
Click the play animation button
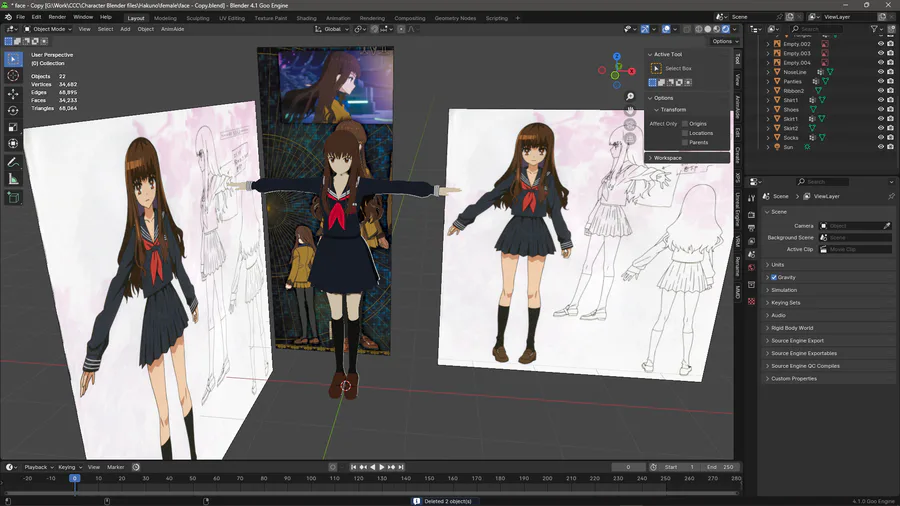pos(382,467)
